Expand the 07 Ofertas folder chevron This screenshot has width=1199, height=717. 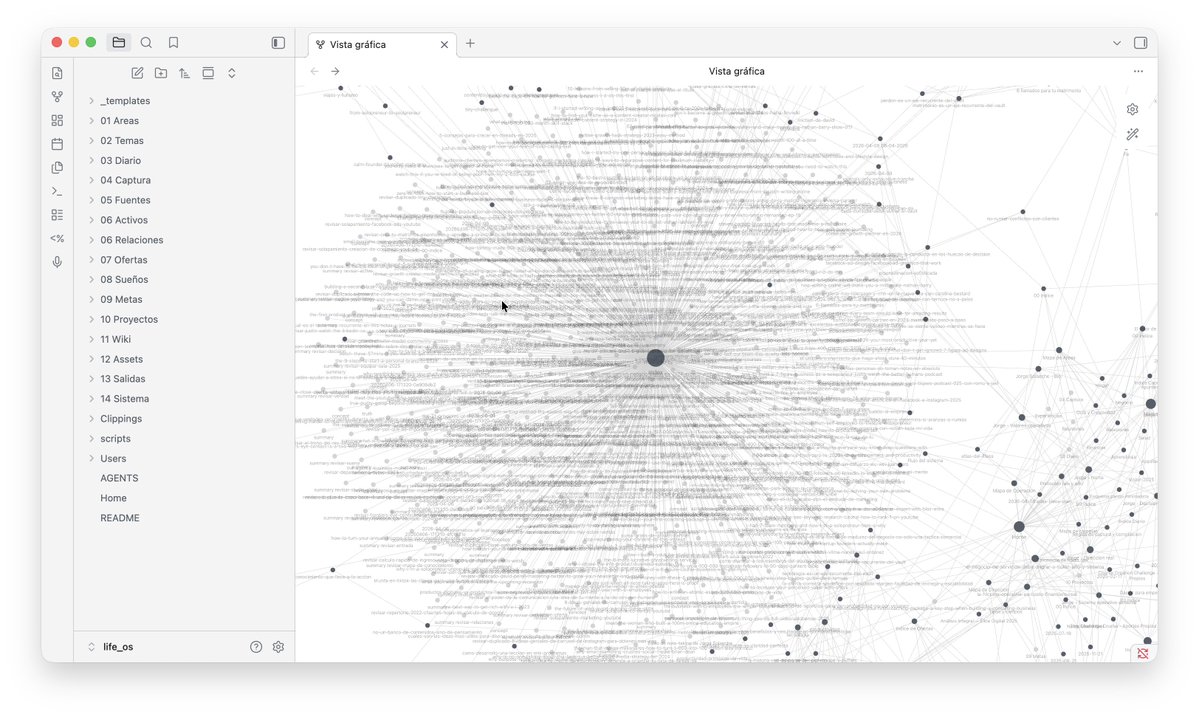(91, 260)
